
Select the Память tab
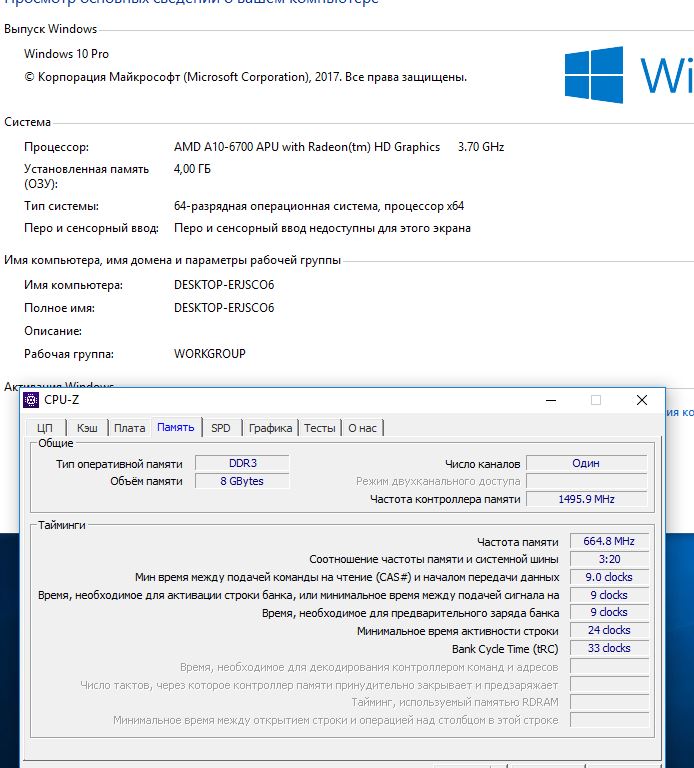pos(176,427)
